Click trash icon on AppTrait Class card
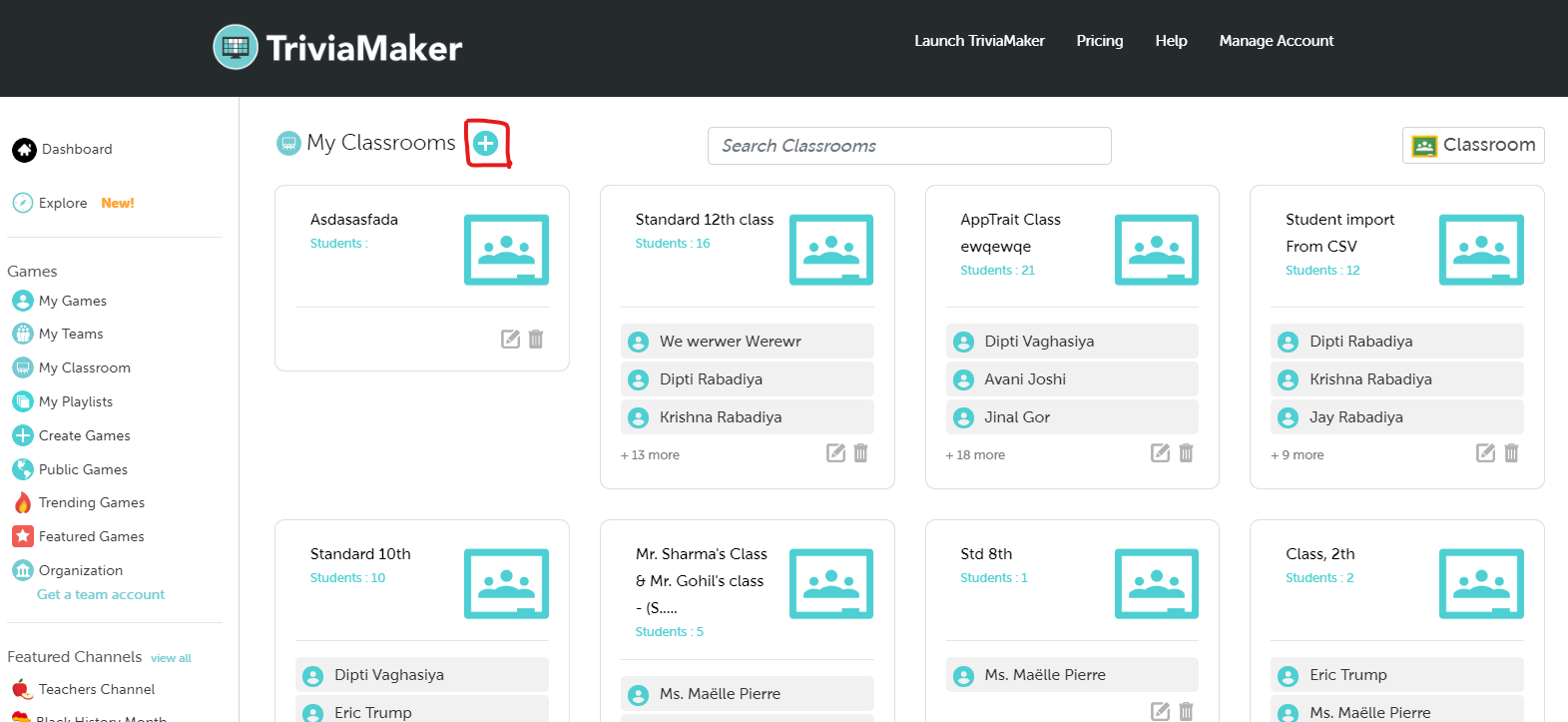The height and width of the screenshot is (722, 1568). point(1186,453)
